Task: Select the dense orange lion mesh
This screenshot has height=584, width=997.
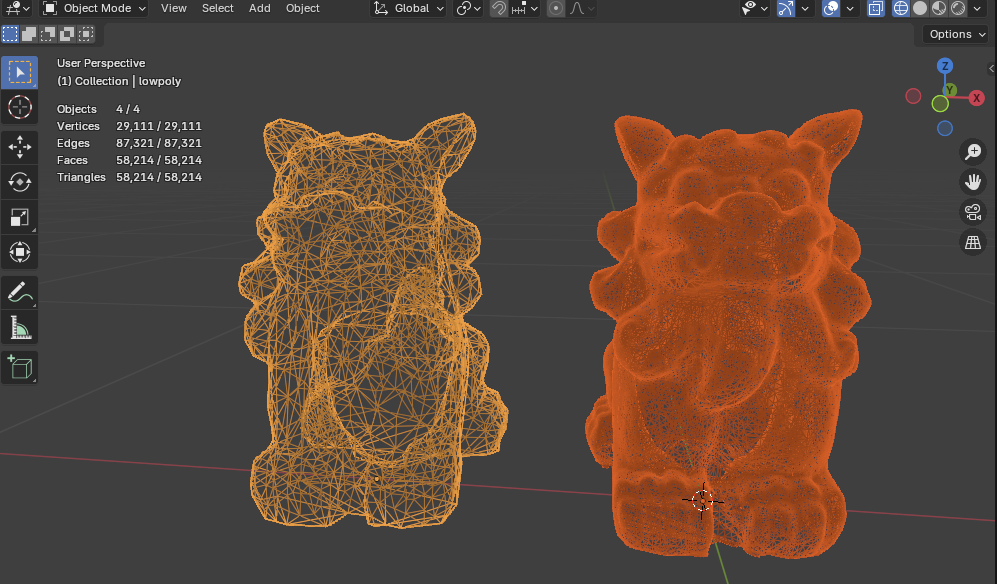Action: pyautogui.click(x=729, y=335)
